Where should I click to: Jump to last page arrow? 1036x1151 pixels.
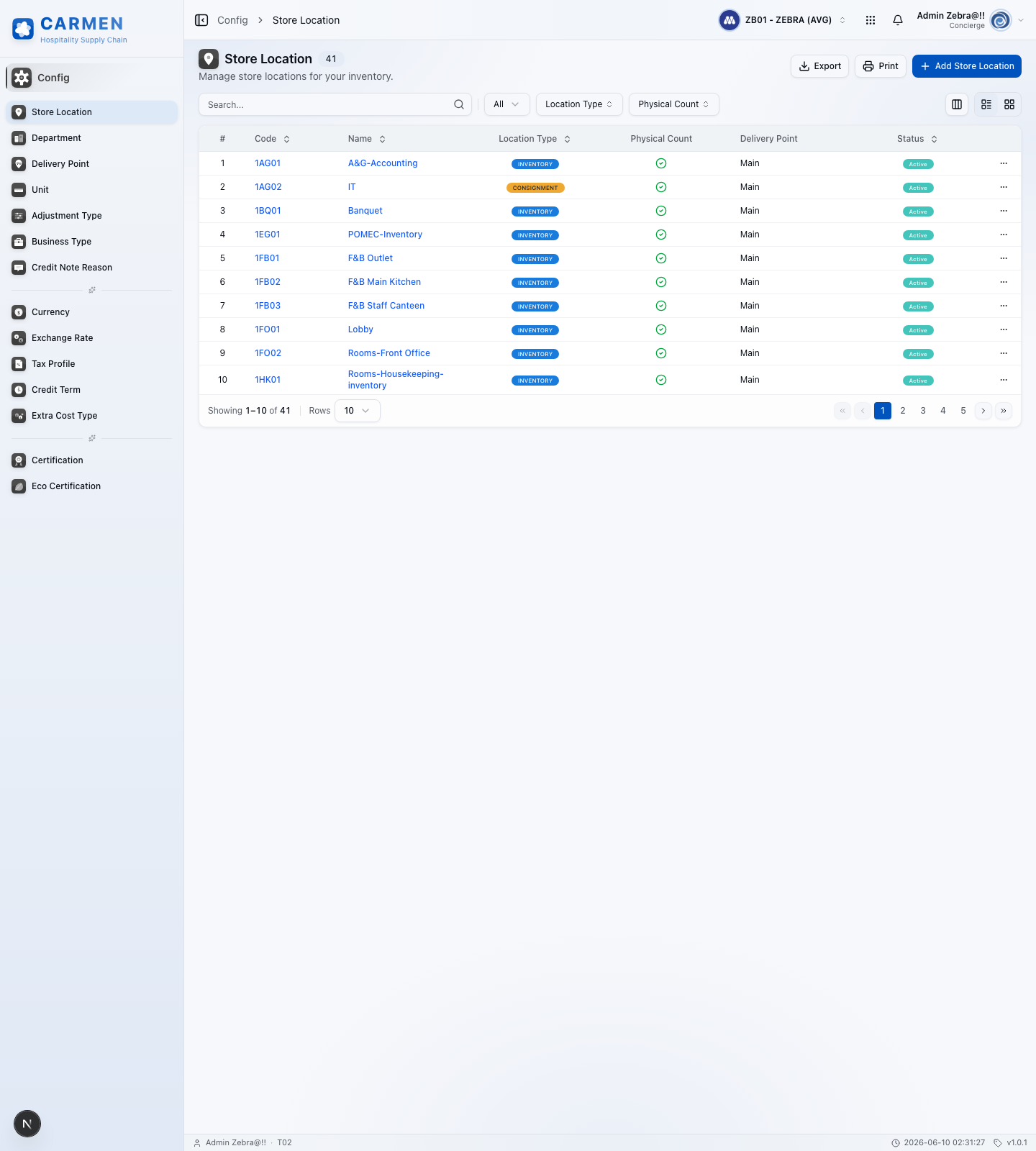click(1004, 411)
